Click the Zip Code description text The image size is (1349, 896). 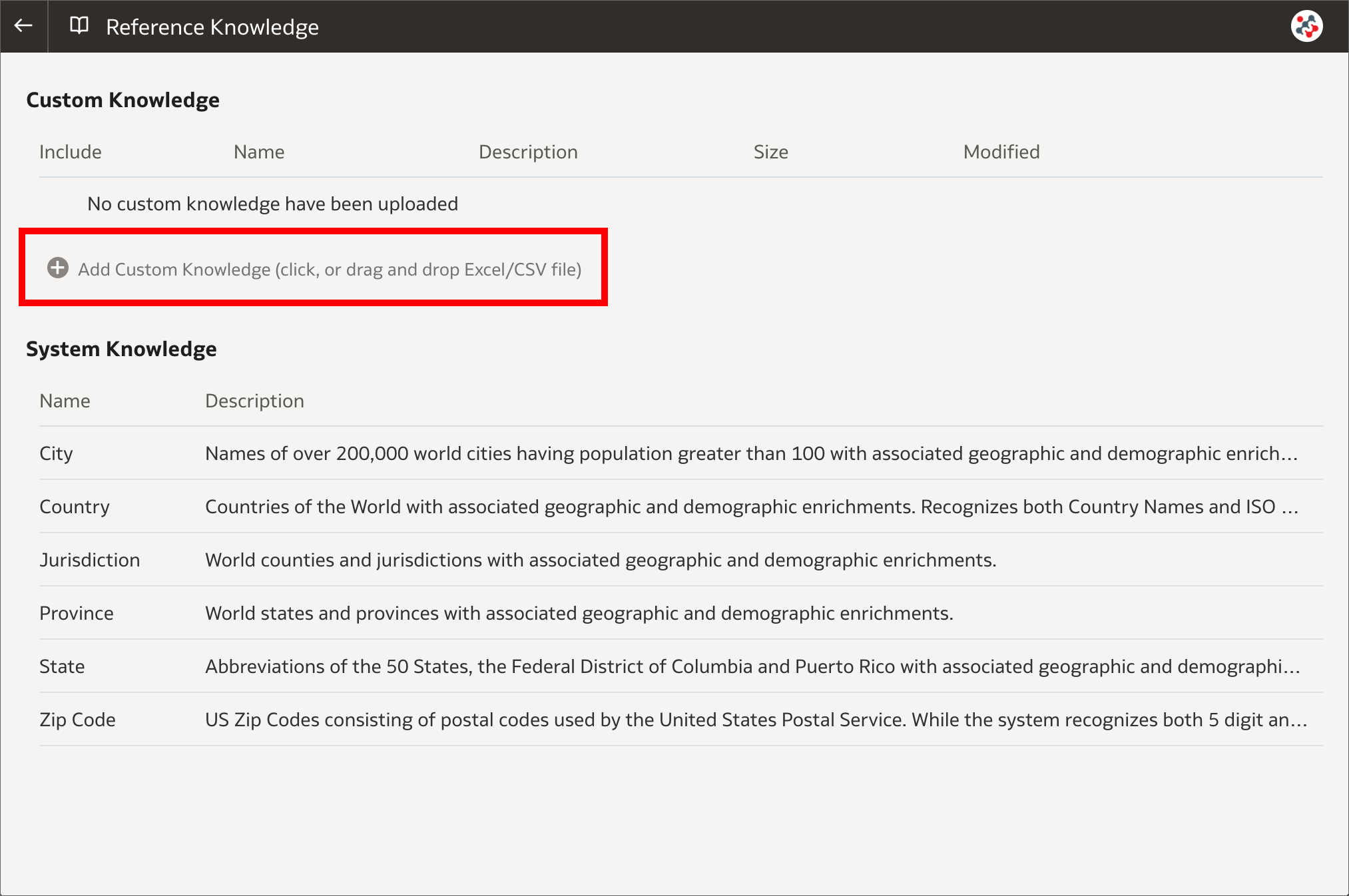point(756,720)
